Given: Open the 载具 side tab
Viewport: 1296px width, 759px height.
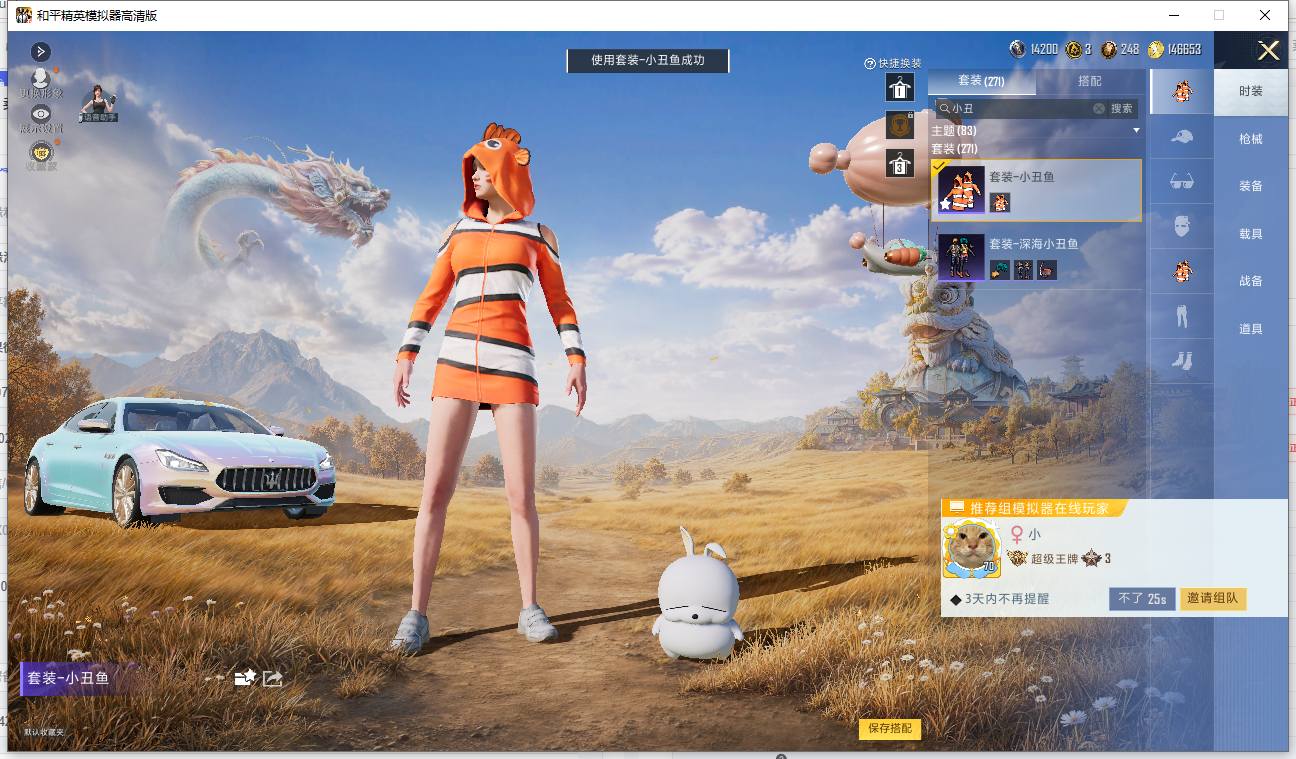Looking at the screenshot, I should tap(1251, 233).
